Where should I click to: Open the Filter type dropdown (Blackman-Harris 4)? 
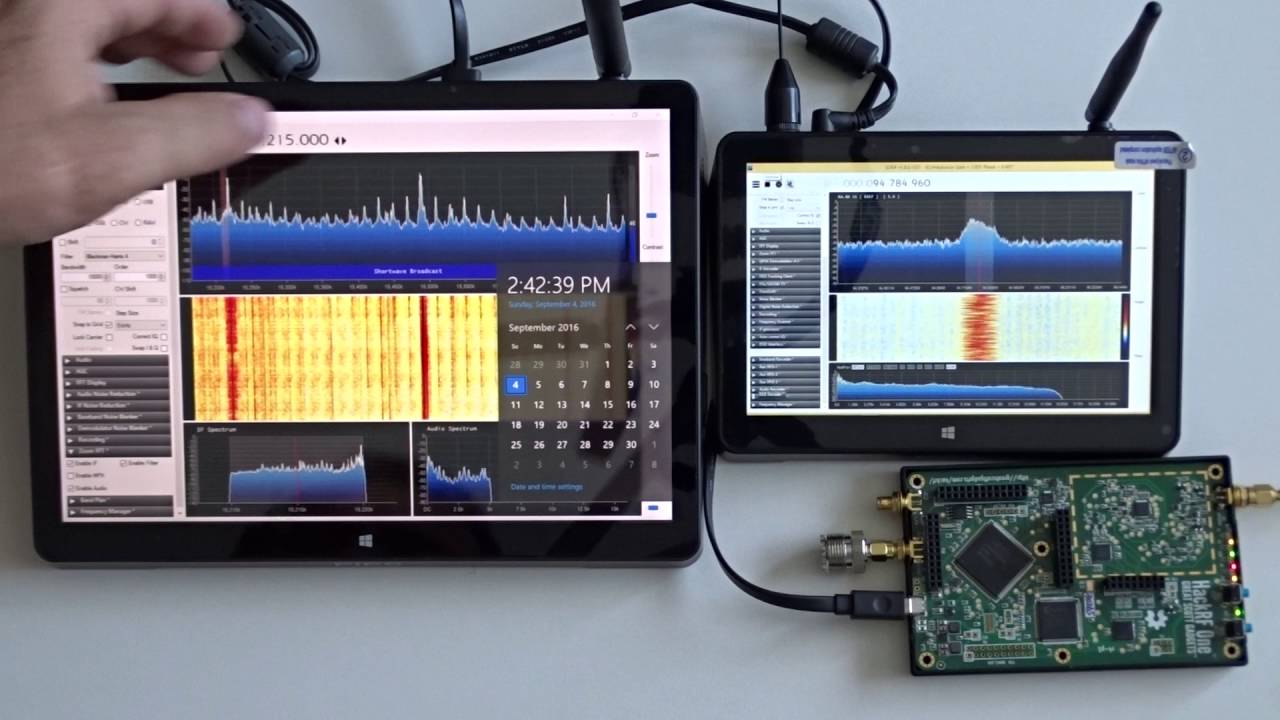pyautogui.click(x=125, y=256)
